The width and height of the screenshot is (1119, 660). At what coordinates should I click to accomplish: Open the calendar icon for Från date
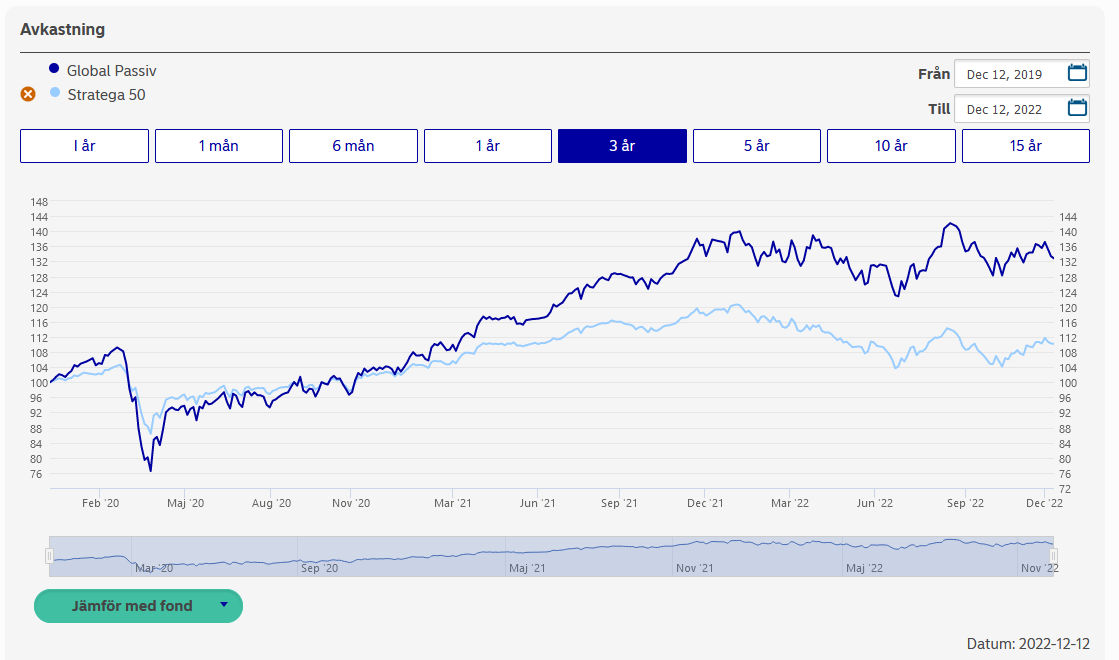[x=1077, y=73]
